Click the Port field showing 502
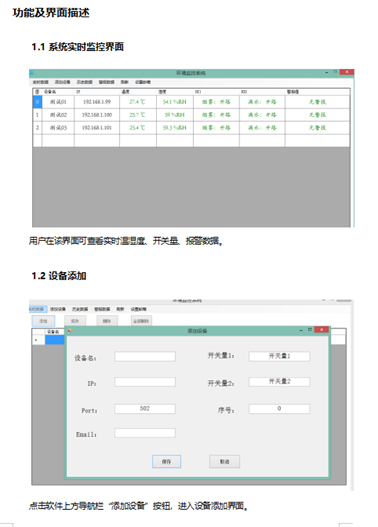The image size is (378, 527). point(145,409)
